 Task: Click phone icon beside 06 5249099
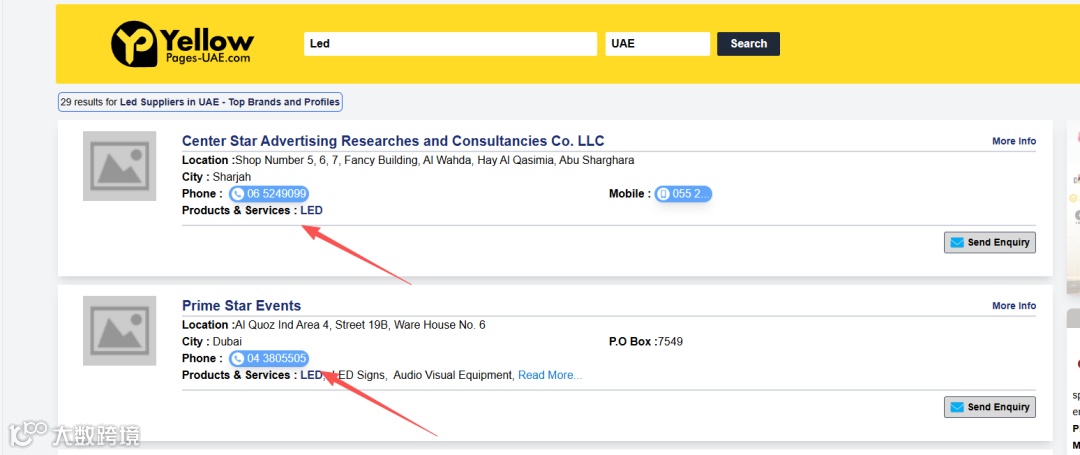coord(238,194)
